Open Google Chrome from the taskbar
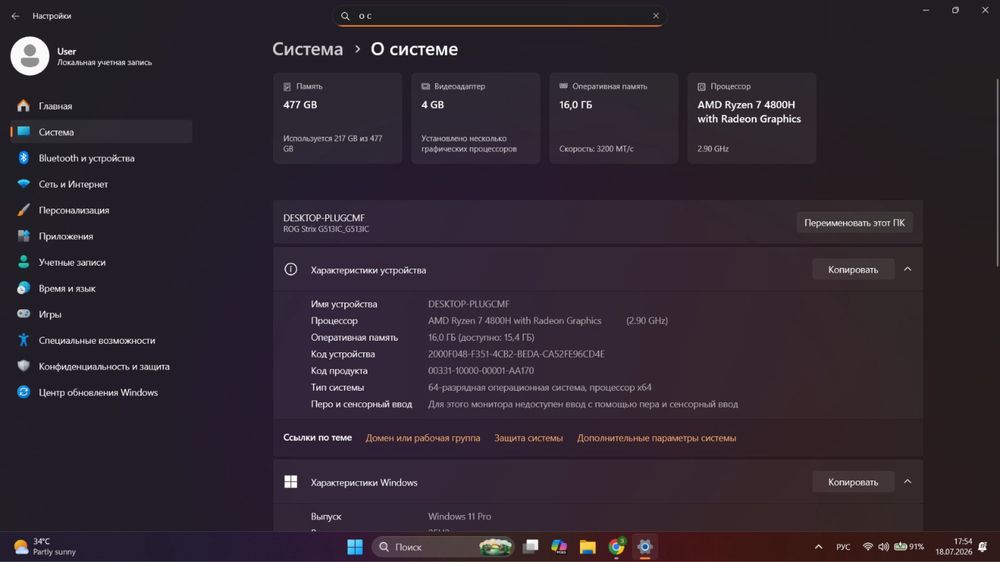The height and width of the screenshot is (562, 1000). [x=616, y=547]
